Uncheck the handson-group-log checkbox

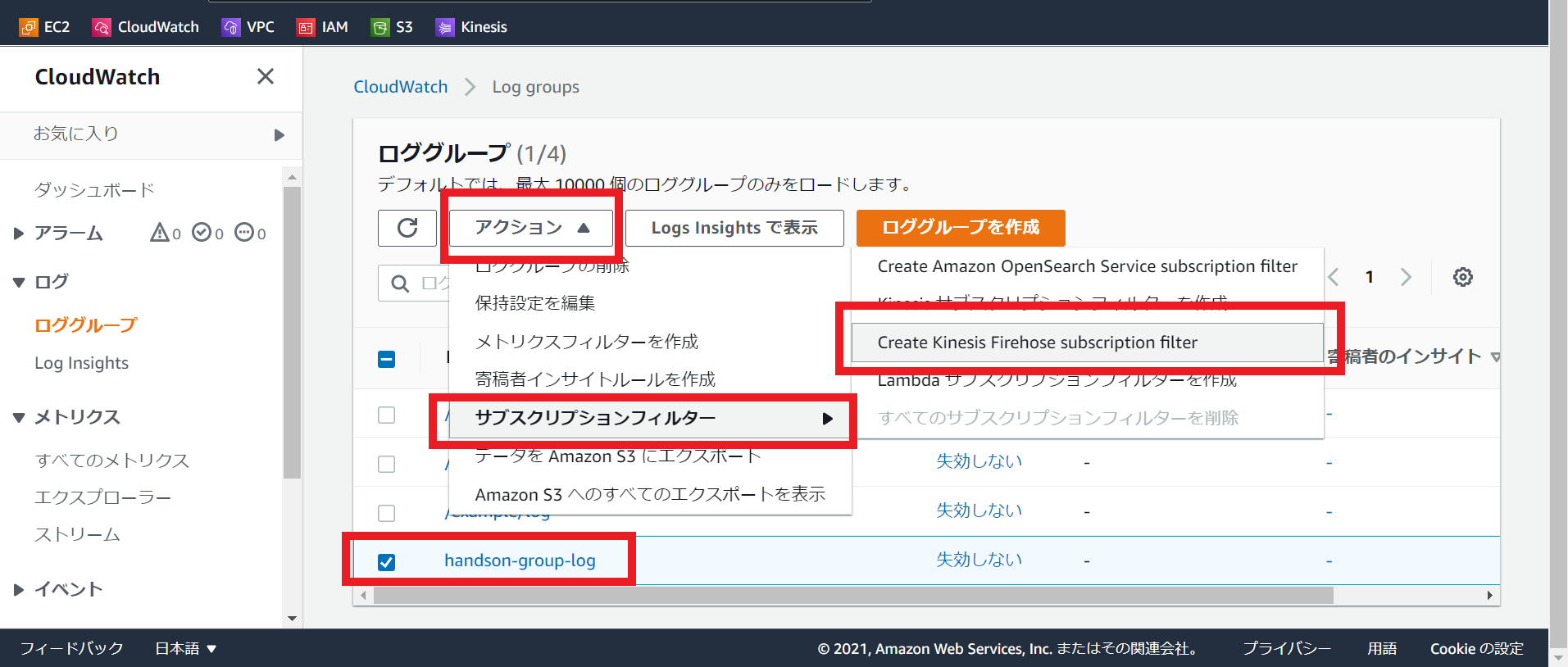click(386, 562)
